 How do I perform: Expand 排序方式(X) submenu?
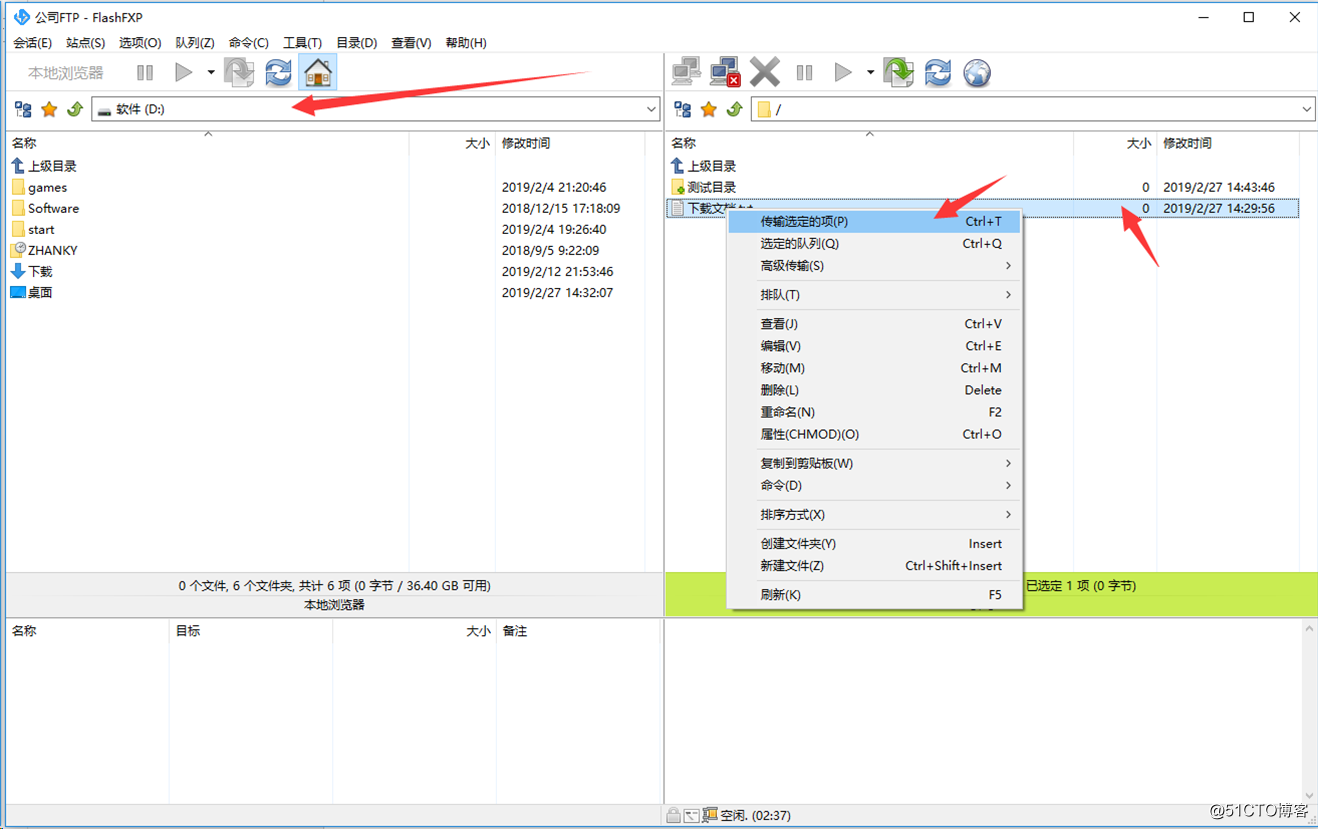click(874, 515)
